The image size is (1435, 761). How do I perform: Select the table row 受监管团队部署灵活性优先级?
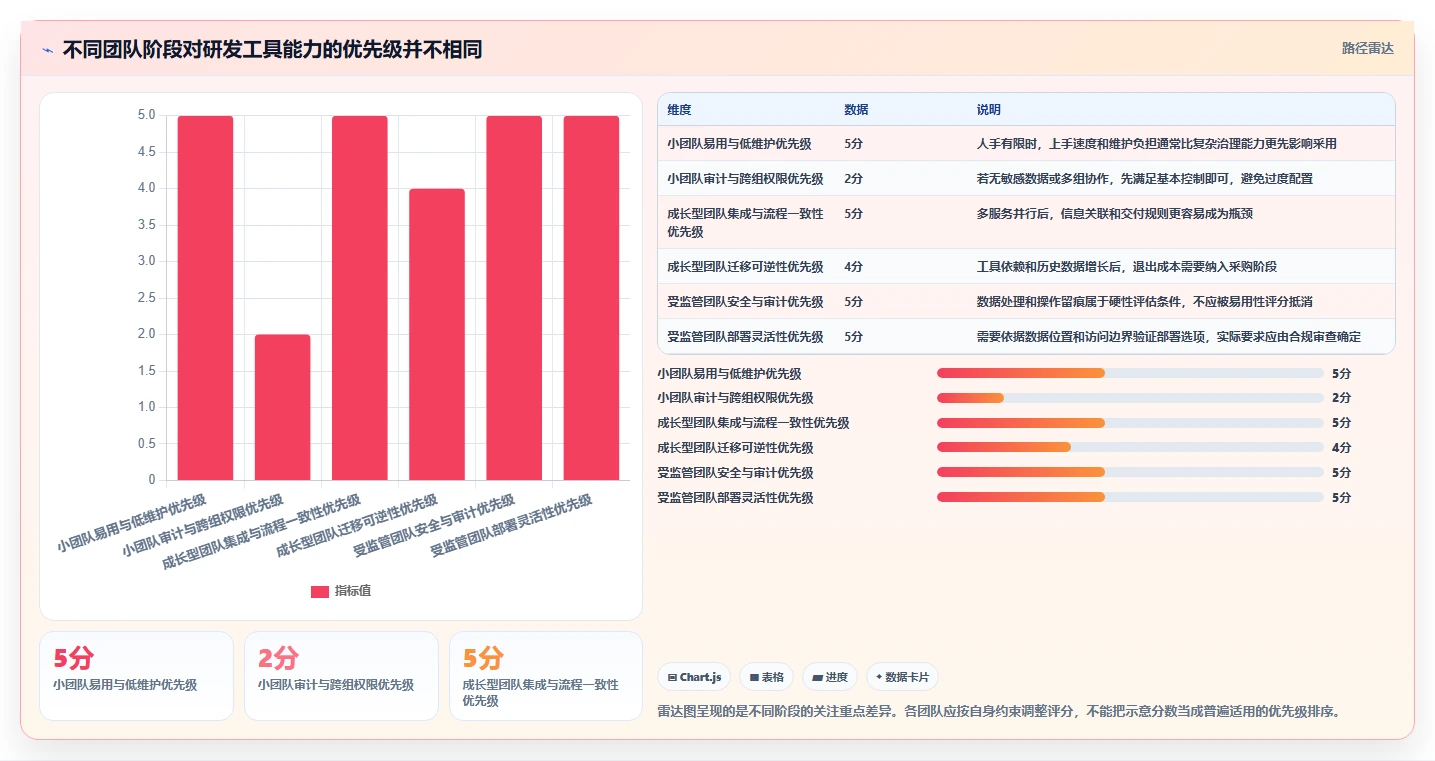[1026, 337]
